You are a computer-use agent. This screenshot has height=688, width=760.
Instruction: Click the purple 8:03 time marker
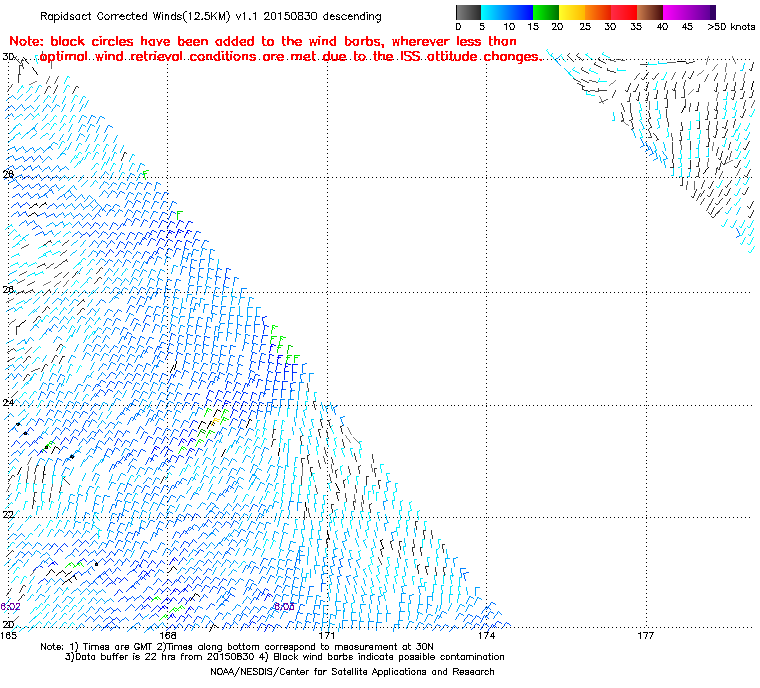pyautogui.click(x=284, y=607)
